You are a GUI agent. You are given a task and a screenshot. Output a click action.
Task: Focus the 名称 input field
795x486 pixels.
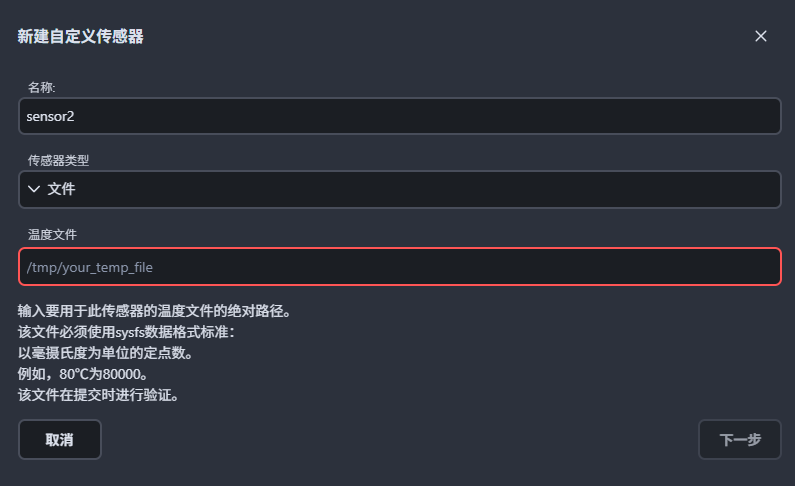click(x=399, y=116)
